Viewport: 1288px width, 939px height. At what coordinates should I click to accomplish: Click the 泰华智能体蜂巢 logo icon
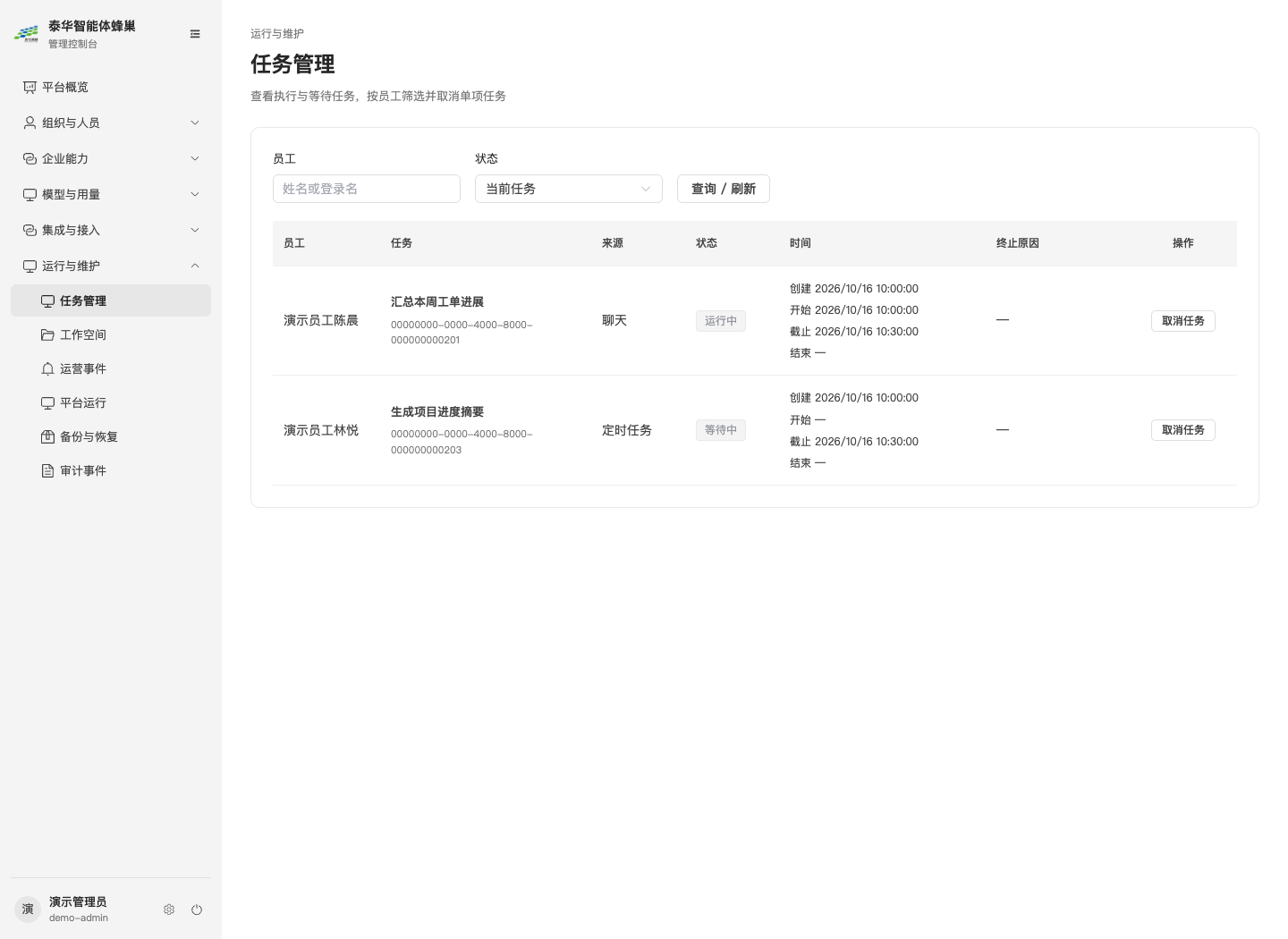pyautogui.click(x=26, y=34)
